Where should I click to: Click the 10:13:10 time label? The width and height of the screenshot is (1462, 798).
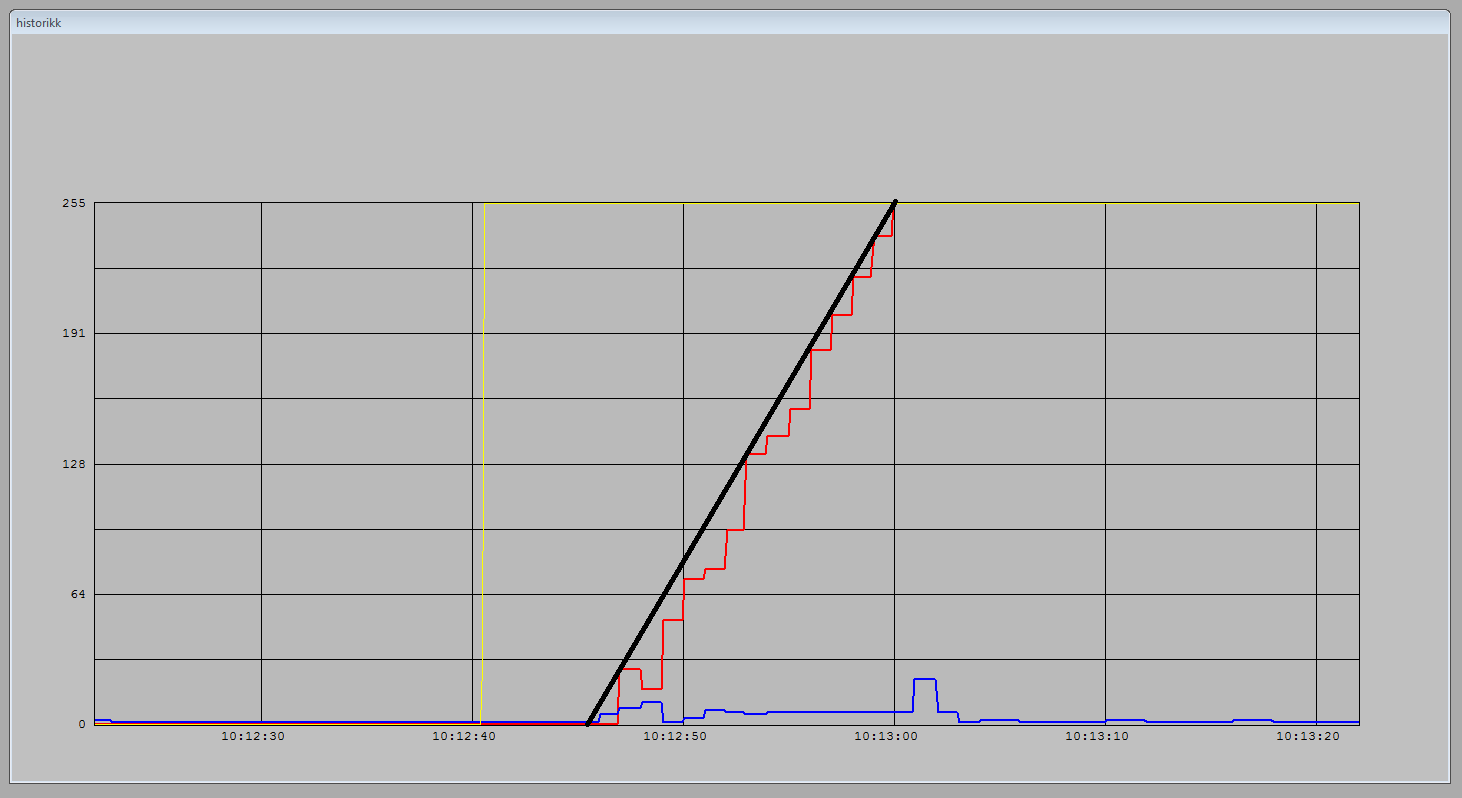[x=1097, y=736]
